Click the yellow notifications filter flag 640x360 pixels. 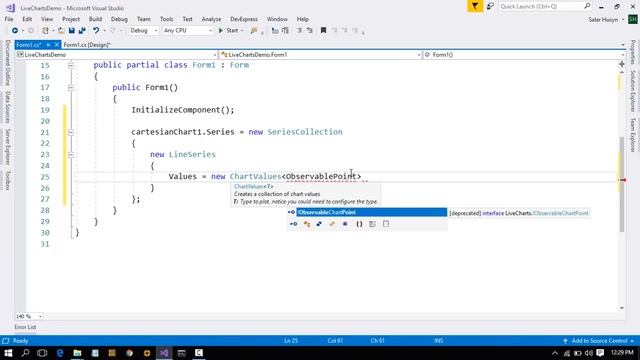point(475,6)
